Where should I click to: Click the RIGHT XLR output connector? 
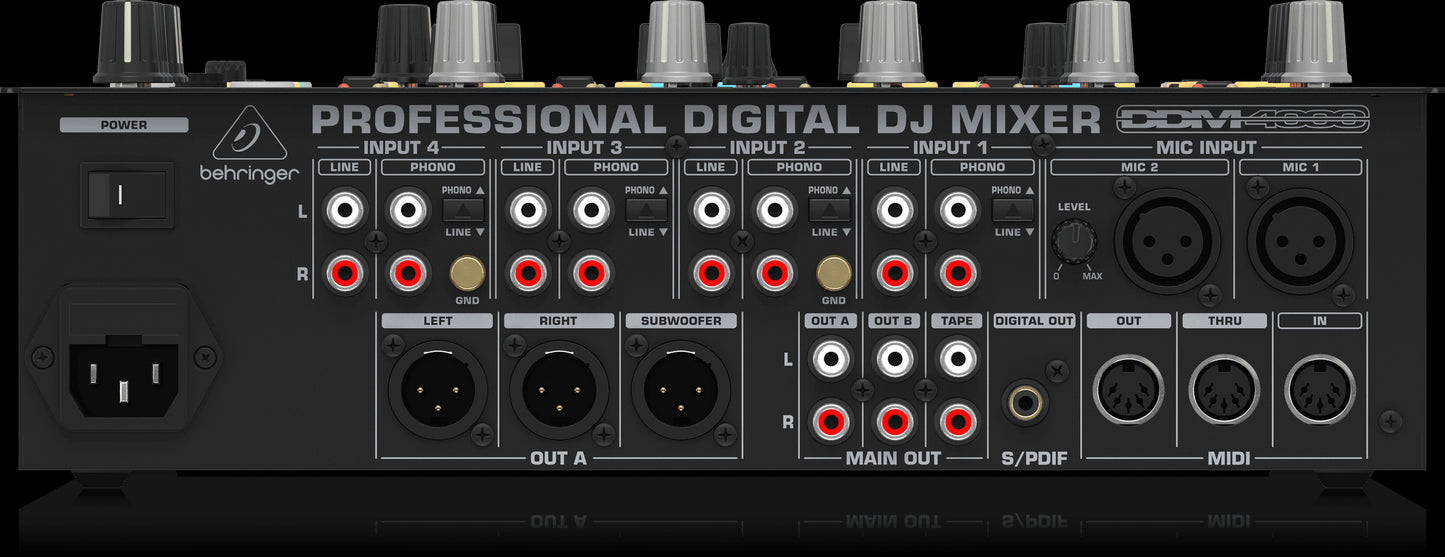pos(558,389)
